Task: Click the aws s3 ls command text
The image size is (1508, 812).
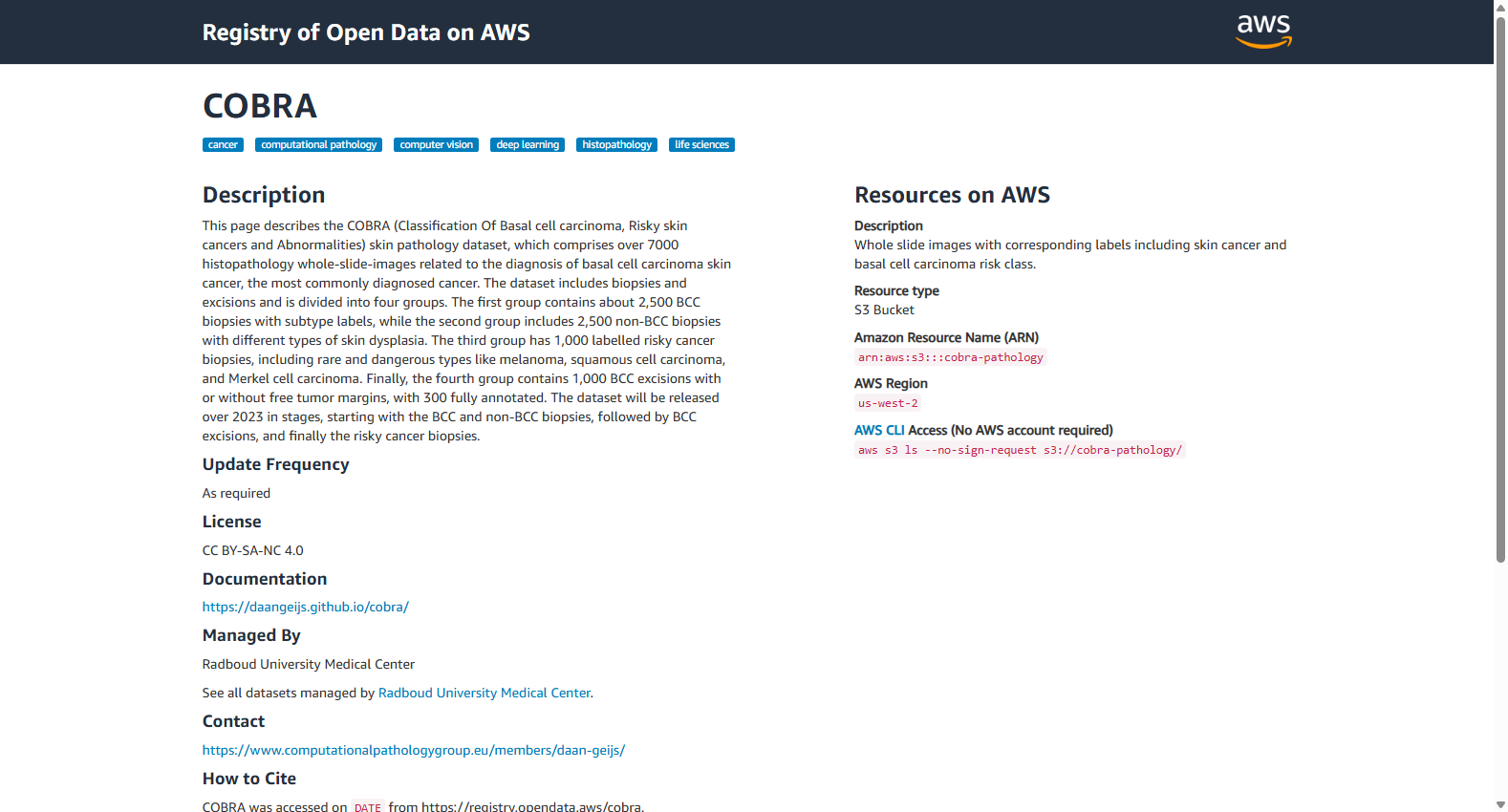Action: click(1020, 450)
